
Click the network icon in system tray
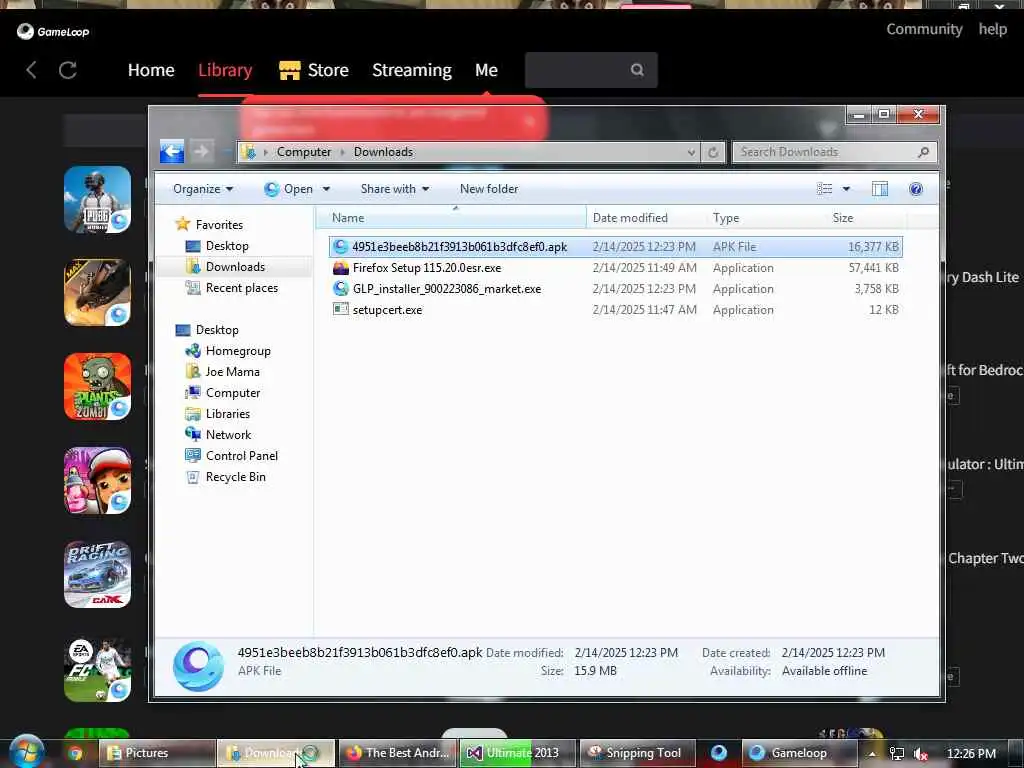(897, 754)
